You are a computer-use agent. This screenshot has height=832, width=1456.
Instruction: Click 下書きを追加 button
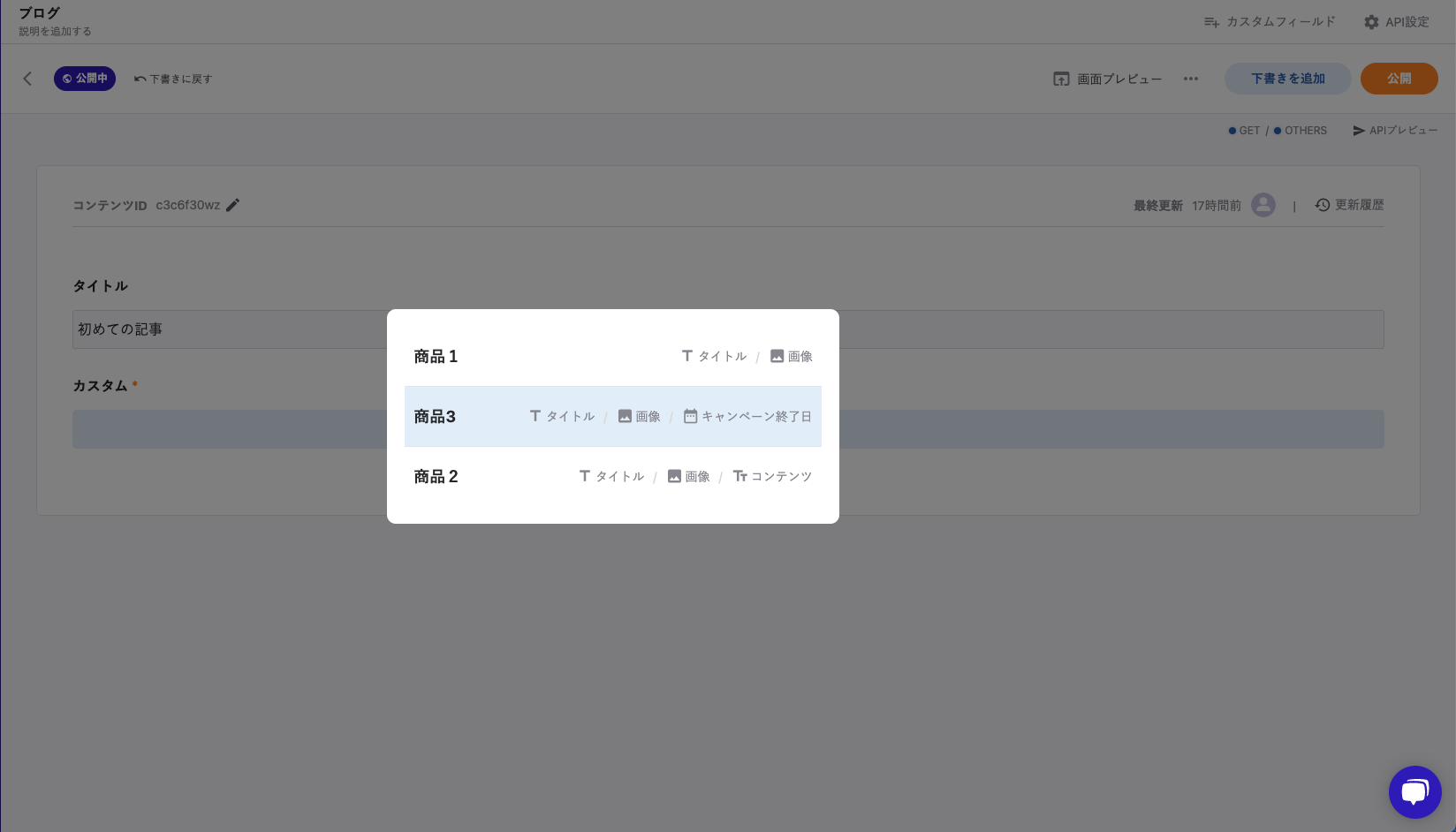pos(1287,79)
